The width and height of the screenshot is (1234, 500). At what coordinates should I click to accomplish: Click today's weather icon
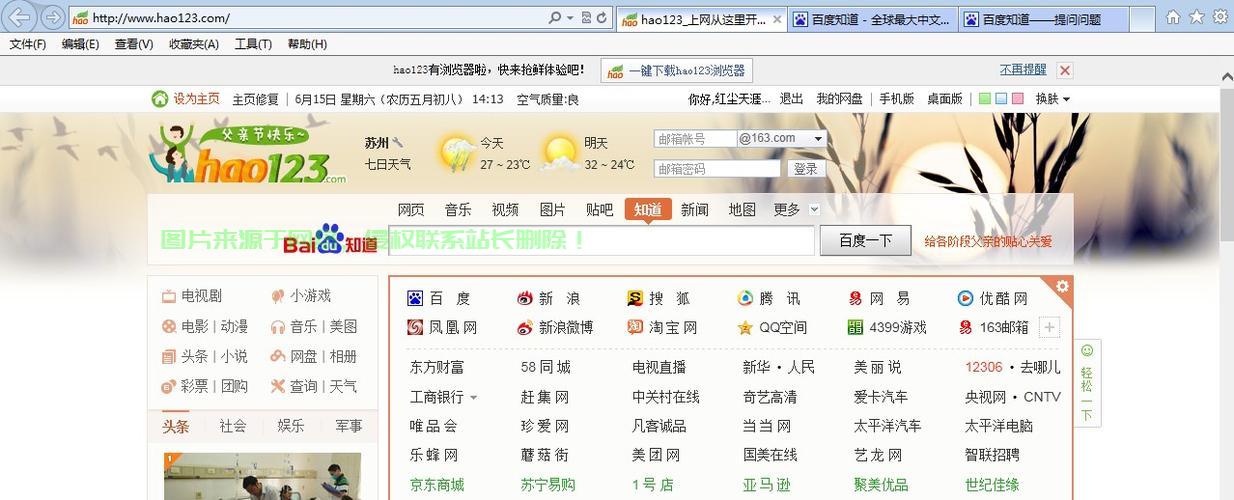click(458, 153)
